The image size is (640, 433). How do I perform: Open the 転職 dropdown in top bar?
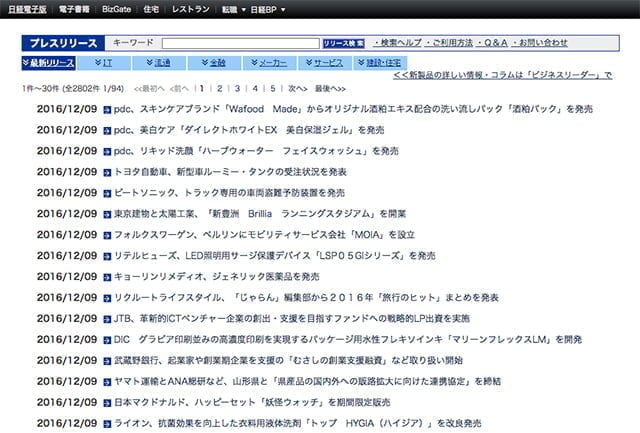coord(233,9)
